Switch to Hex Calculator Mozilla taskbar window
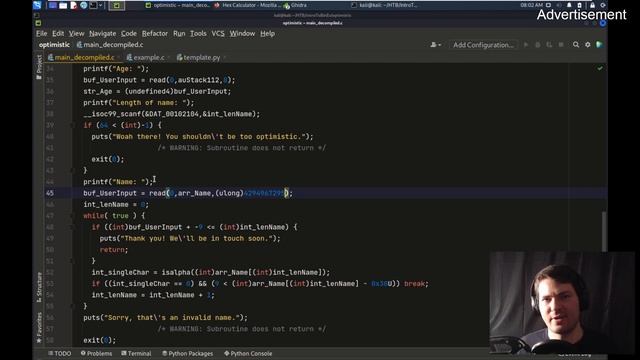Image resolution: width=640 pixels, height=360 pixels. pos(248,5)
